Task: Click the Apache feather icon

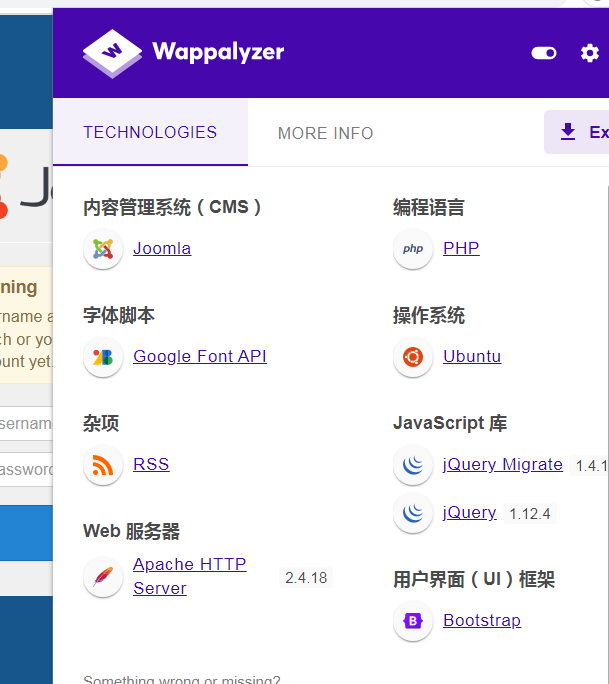Action: point(103,578)
